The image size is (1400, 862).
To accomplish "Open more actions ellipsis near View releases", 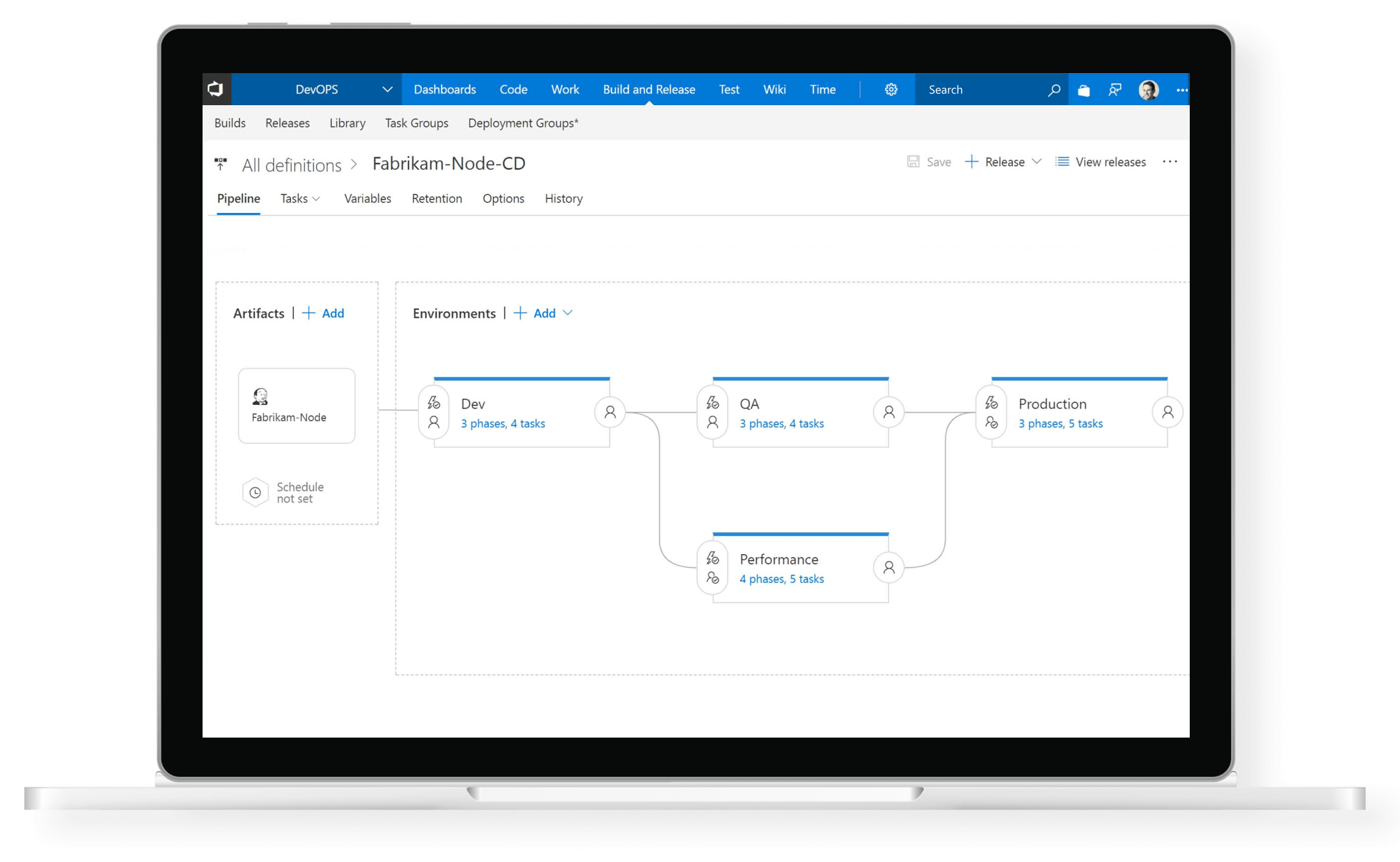I will click(1169, 162).
